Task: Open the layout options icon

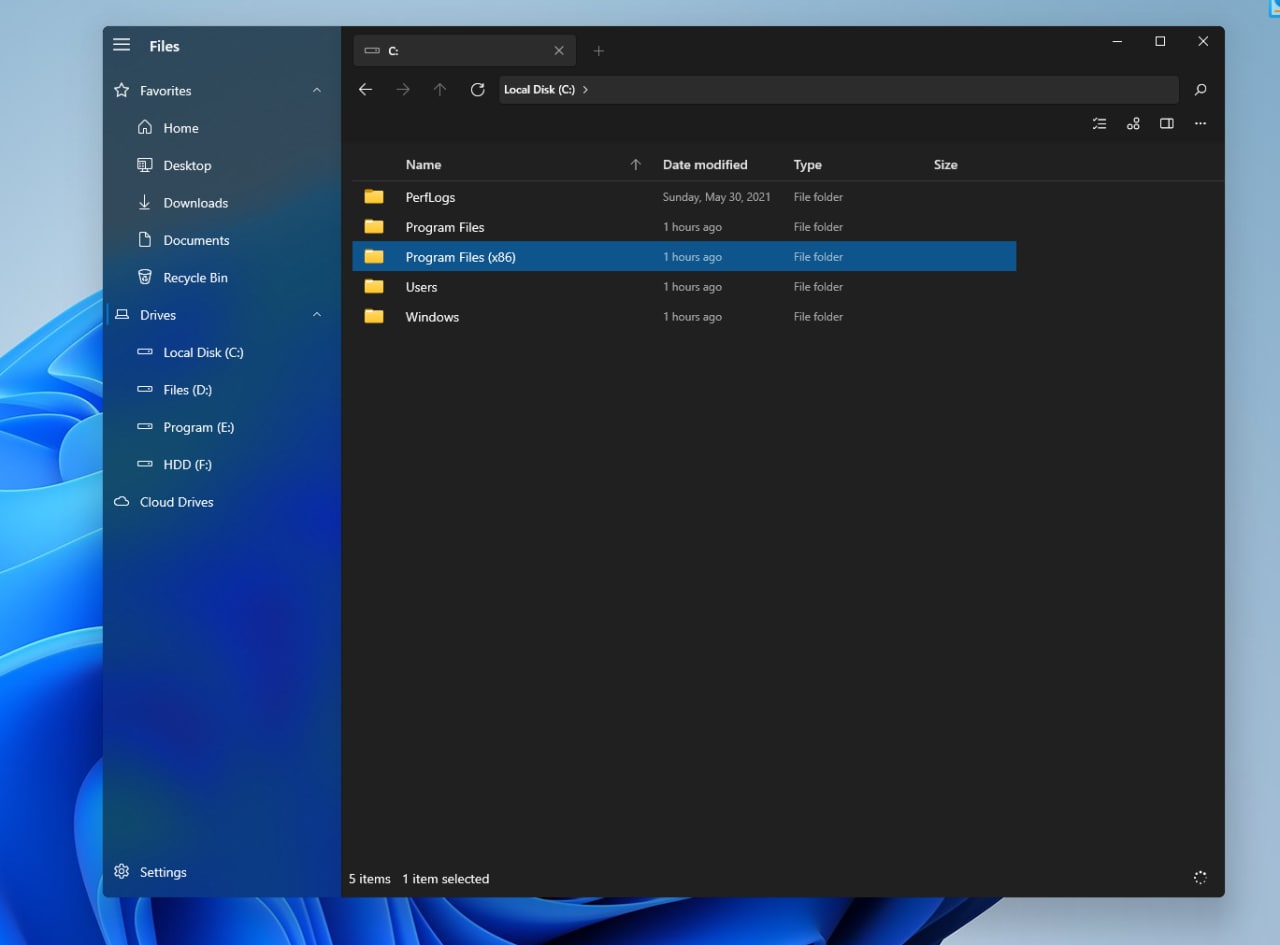Action: click(1133, 124)
